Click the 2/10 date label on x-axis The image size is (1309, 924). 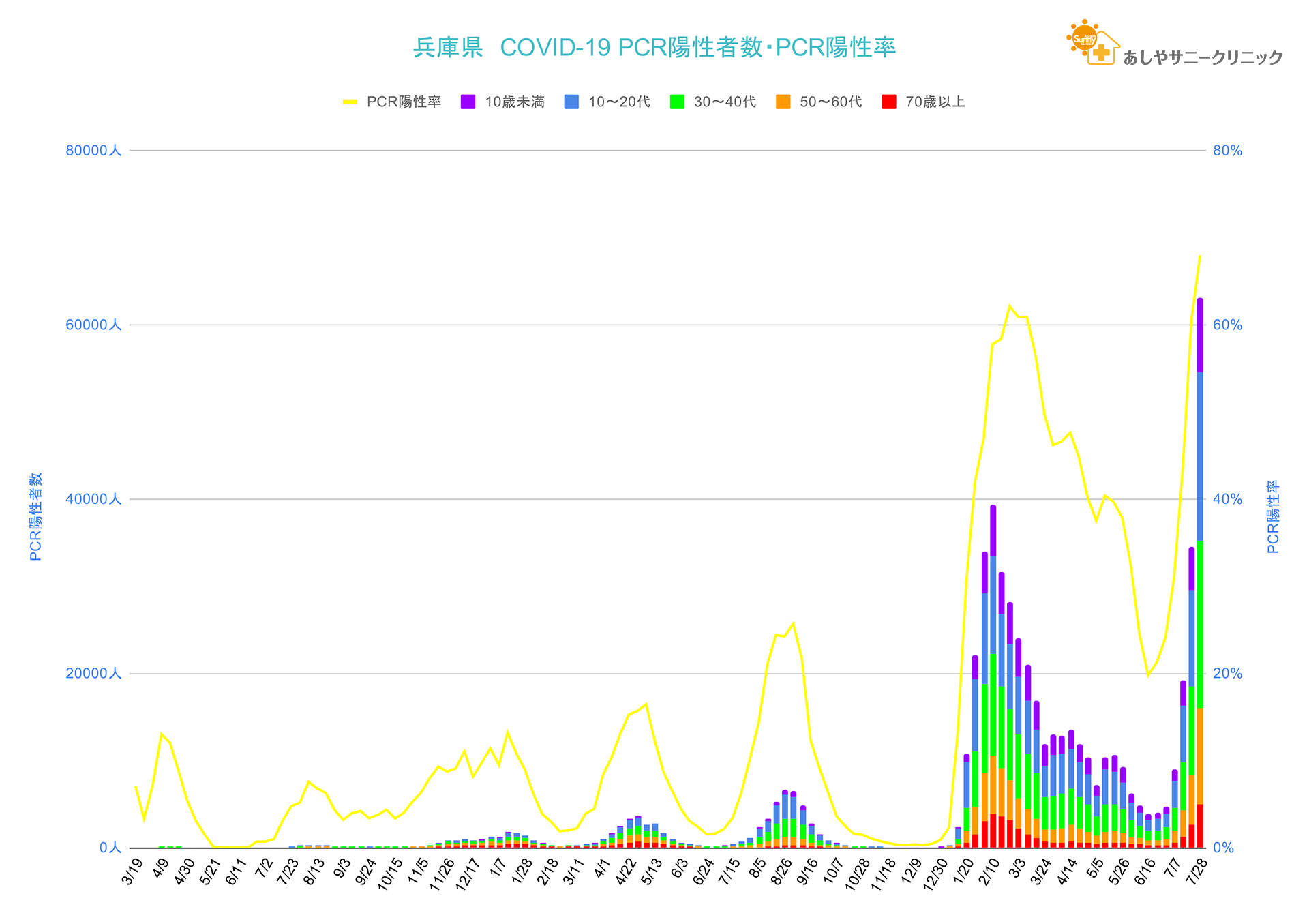click(x=988, y=872)
